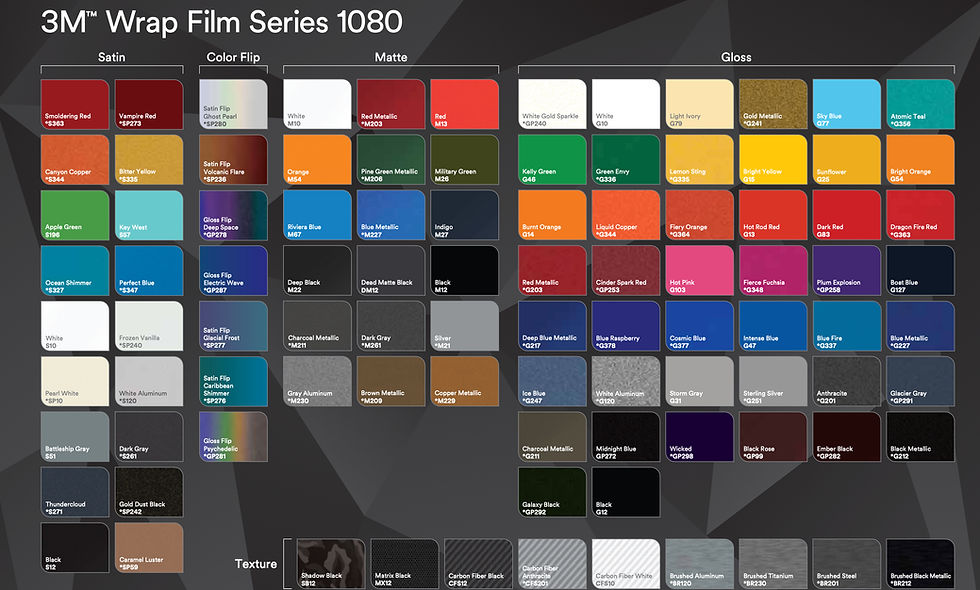The width and height of the screenshot is (980, 590).
Task: Choose the Gold Metallic G241 swatch
Action: 773,104
